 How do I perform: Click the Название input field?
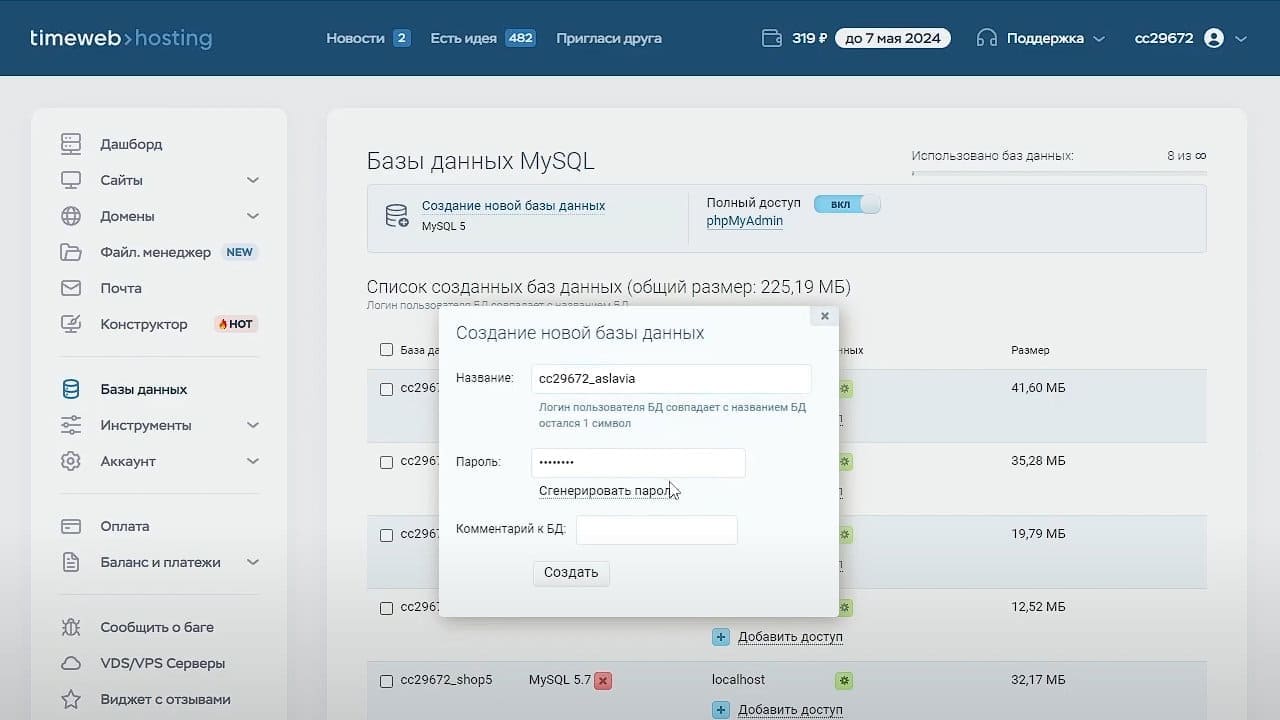[x=671, y=379]
